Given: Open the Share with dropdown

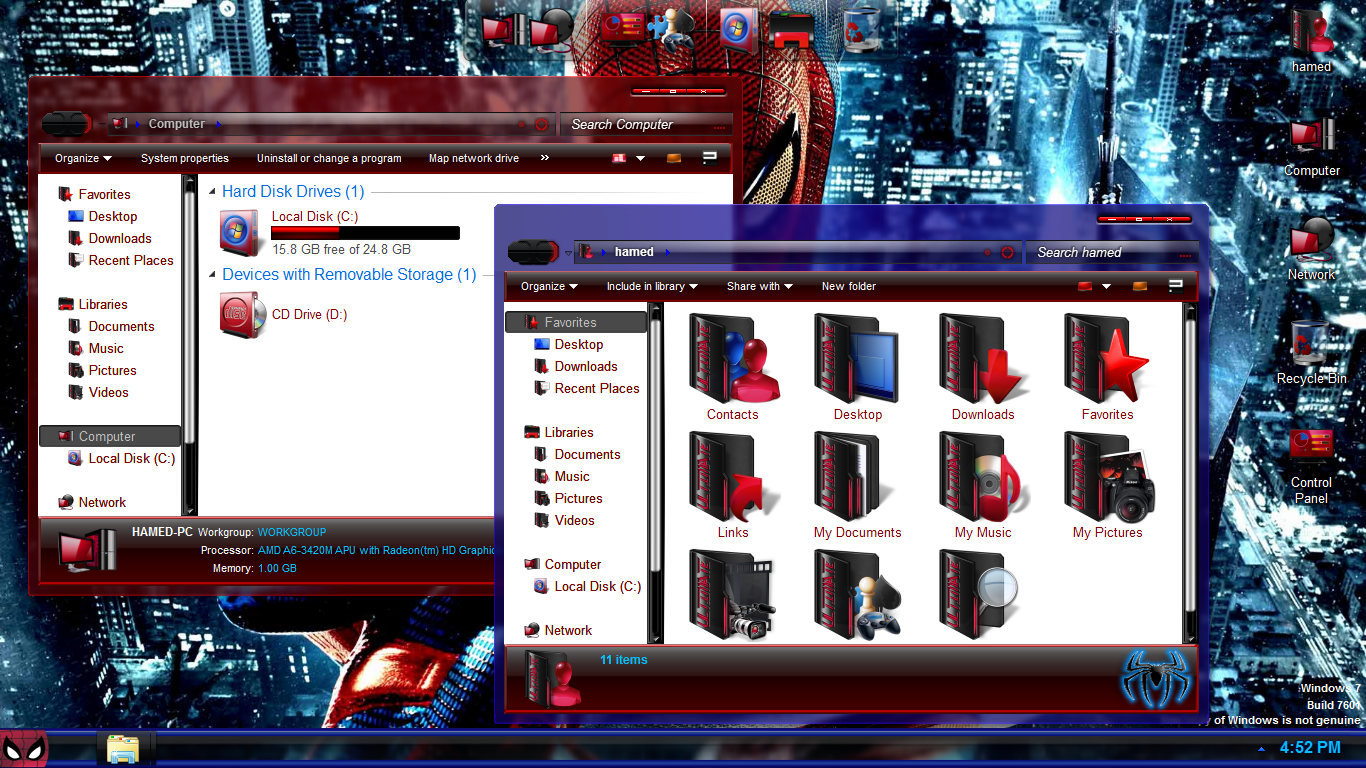Looking at the screenshot, I should click(x=759, y=286).
